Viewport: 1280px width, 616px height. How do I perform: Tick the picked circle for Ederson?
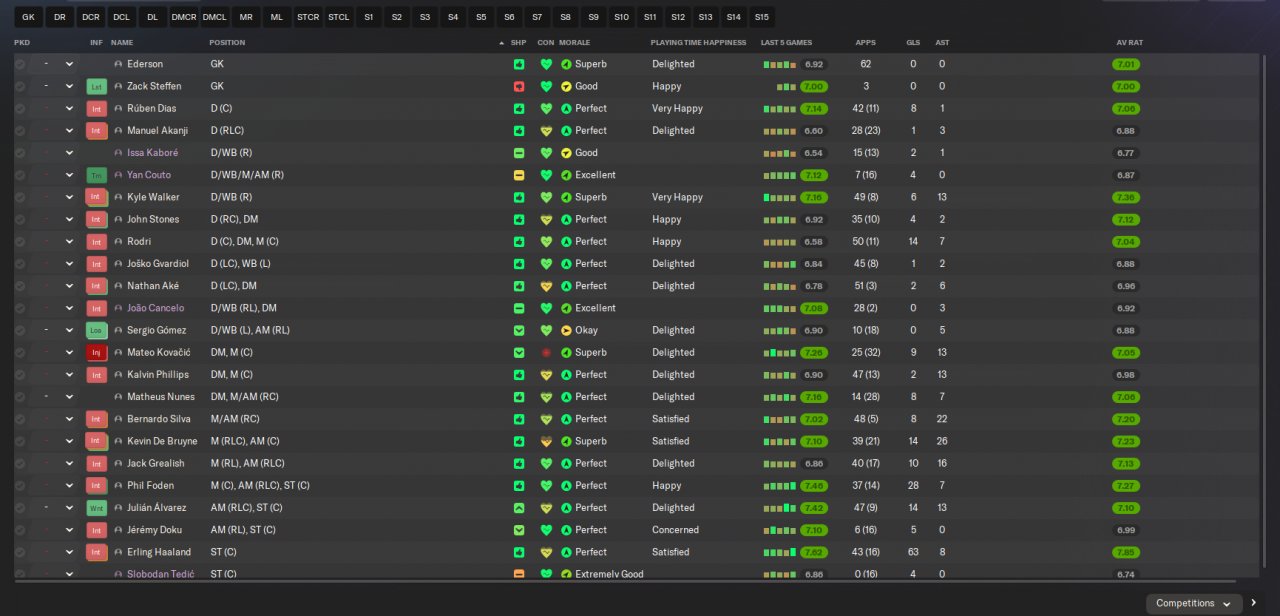[20, 64]
